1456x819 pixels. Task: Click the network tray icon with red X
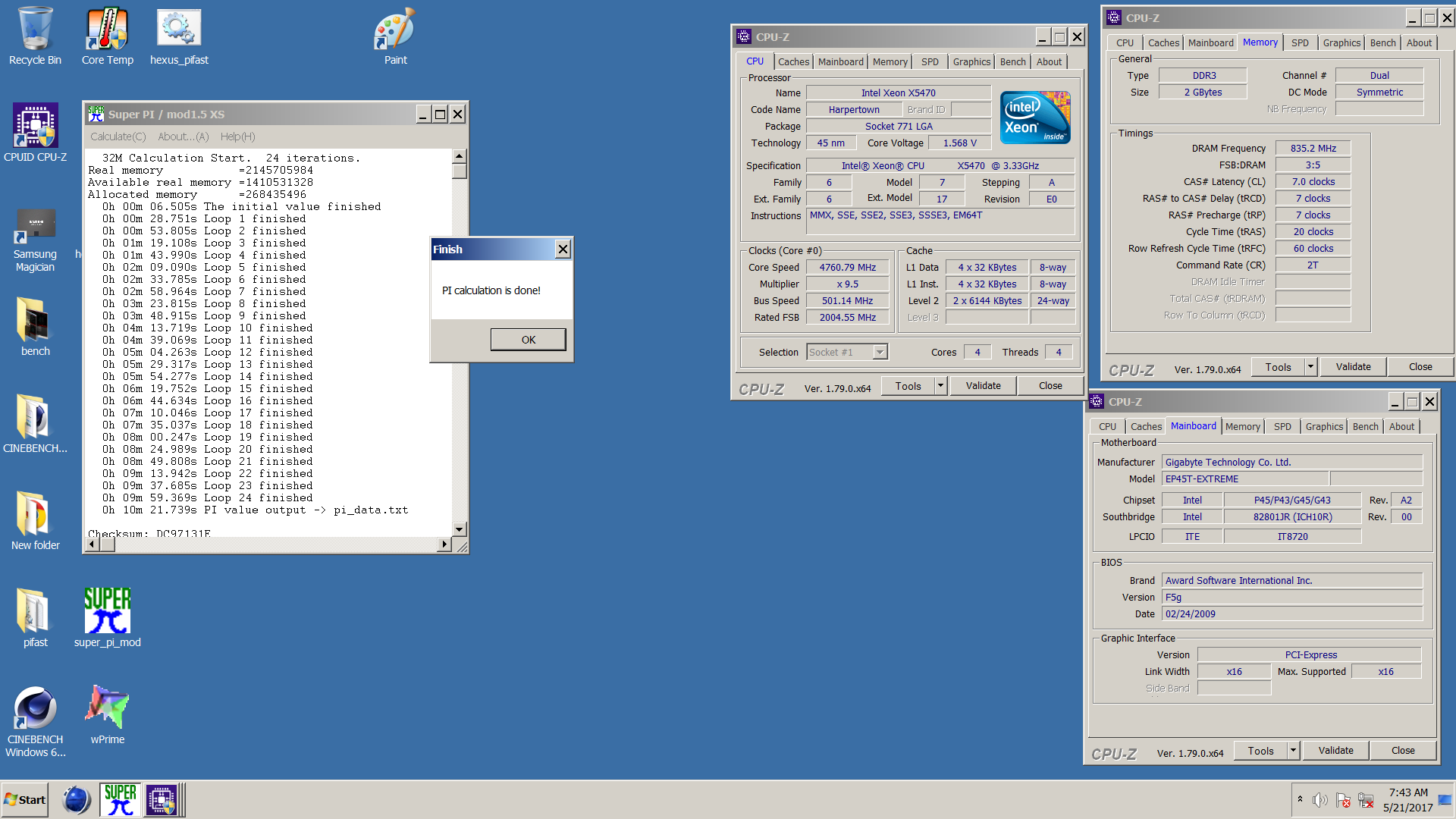pos(1367,800)
